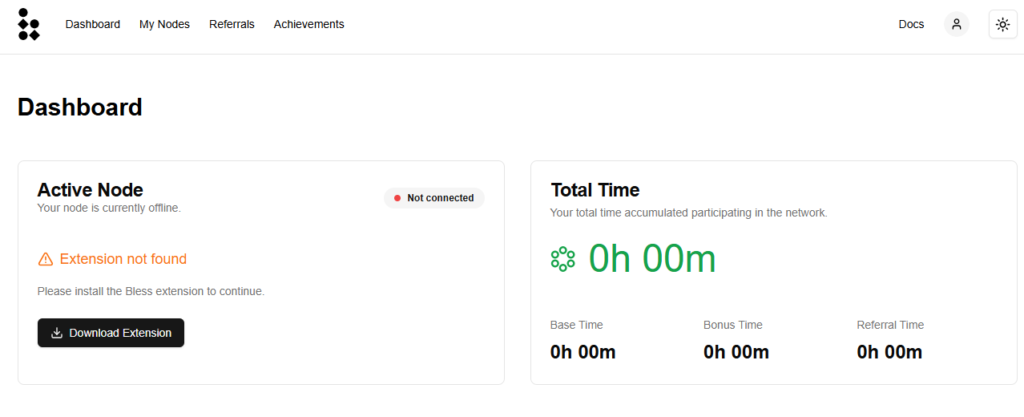The height and width of the screenshot is (417, 1024).
Task: Click the download arrow icon in button
Action: point(57,333)
